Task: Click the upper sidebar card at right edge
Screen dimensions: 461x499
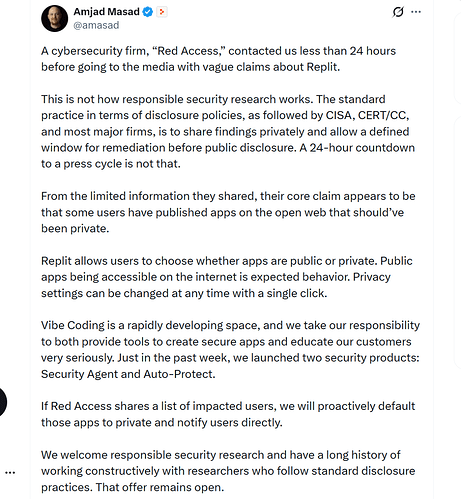Action: click(458, 58)
